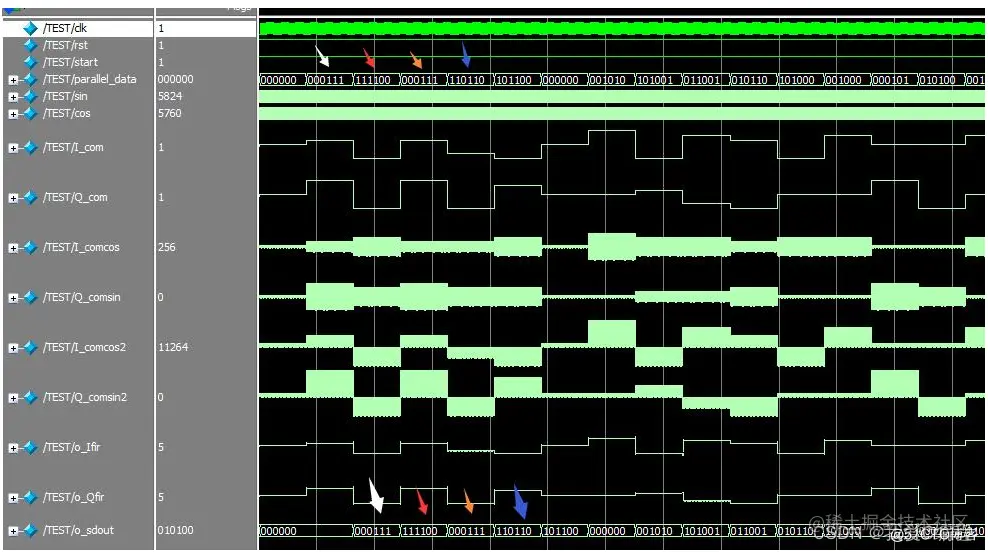Select the /TEST/o_Ifir signal name

(x=72, y=447)
